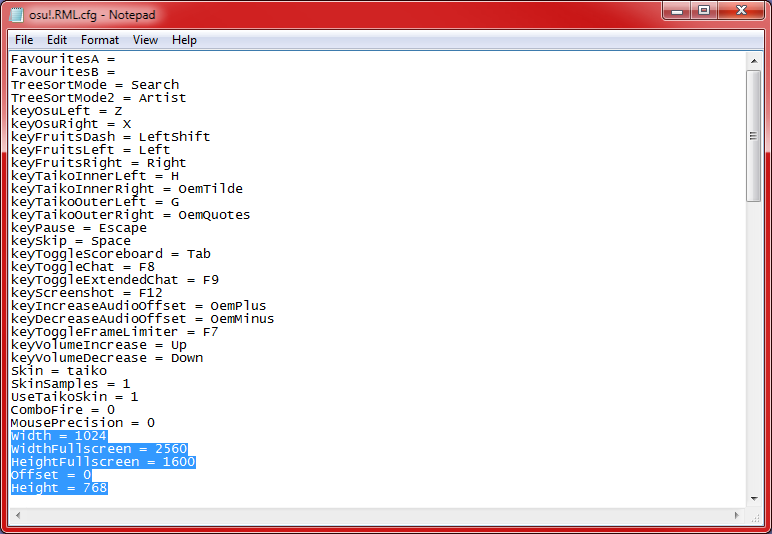The image size is (772, 534).
Task: Click the line 'FavouritesA ='
Action: tap(63, 59)
